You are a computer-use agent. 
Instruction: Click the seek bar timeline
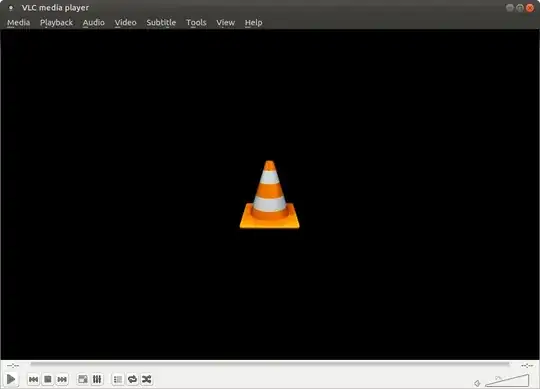point(270,364)
